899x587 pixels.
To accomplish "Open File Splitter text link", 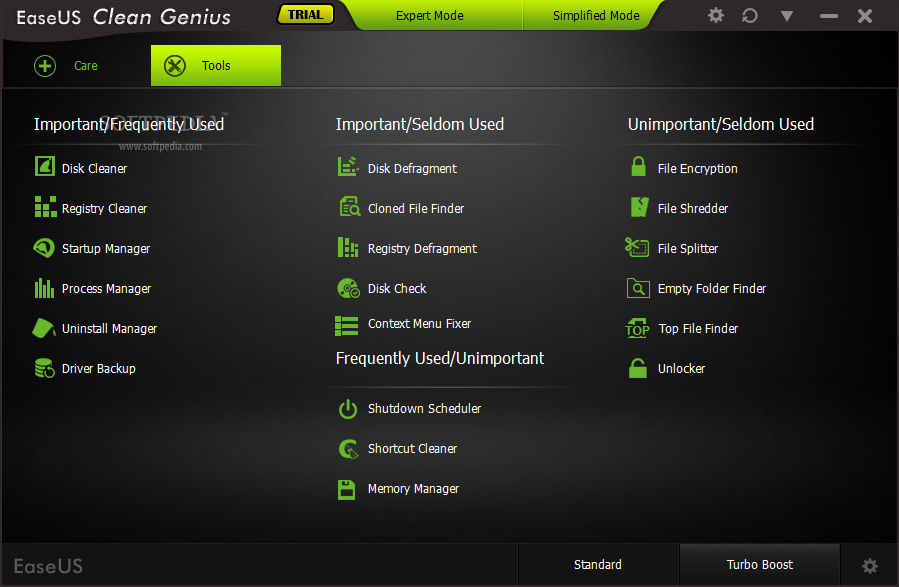I will tap(688, 249).
